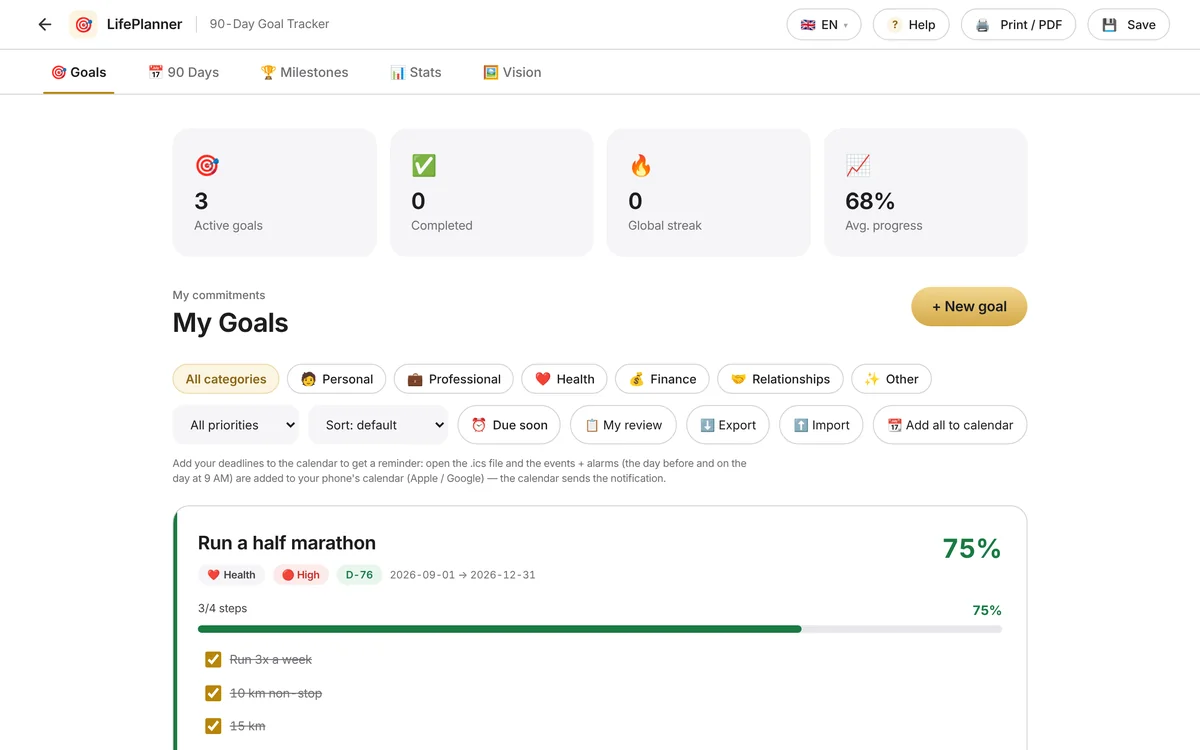Click the question mark Help icon
This screenshot has width=1200, height=750.
[895, 25]
